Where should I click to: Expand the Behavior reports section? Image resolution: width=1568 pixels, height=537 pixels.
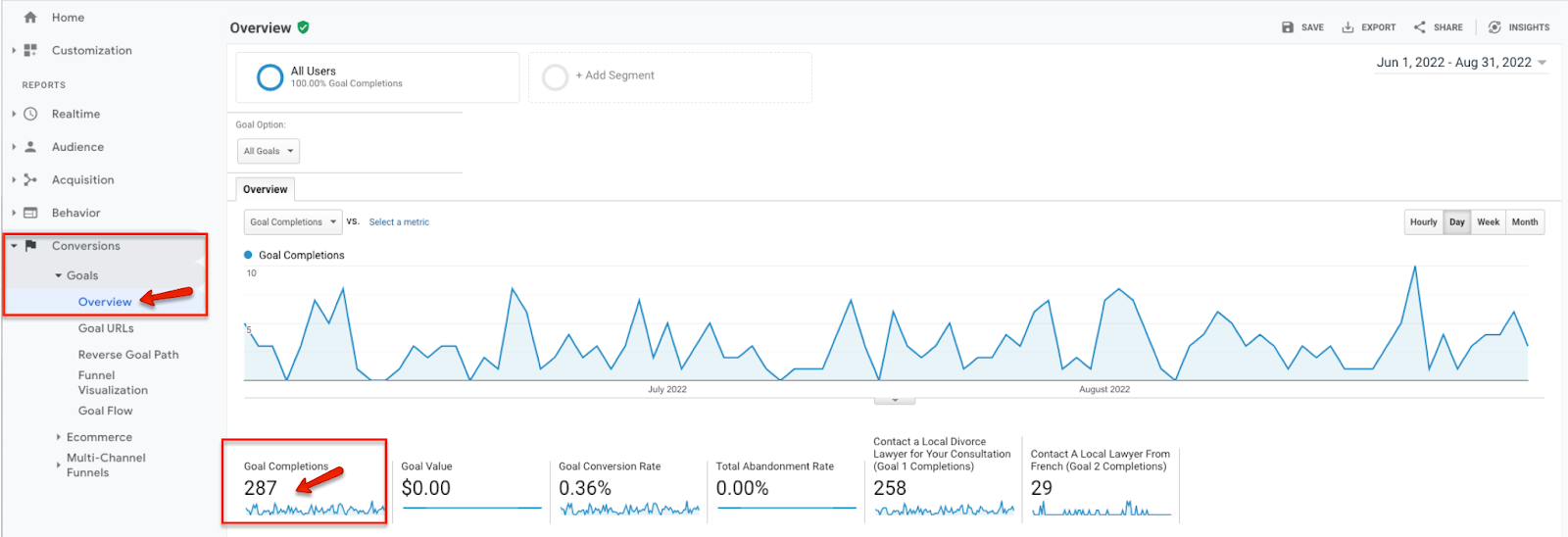point(14,213)
